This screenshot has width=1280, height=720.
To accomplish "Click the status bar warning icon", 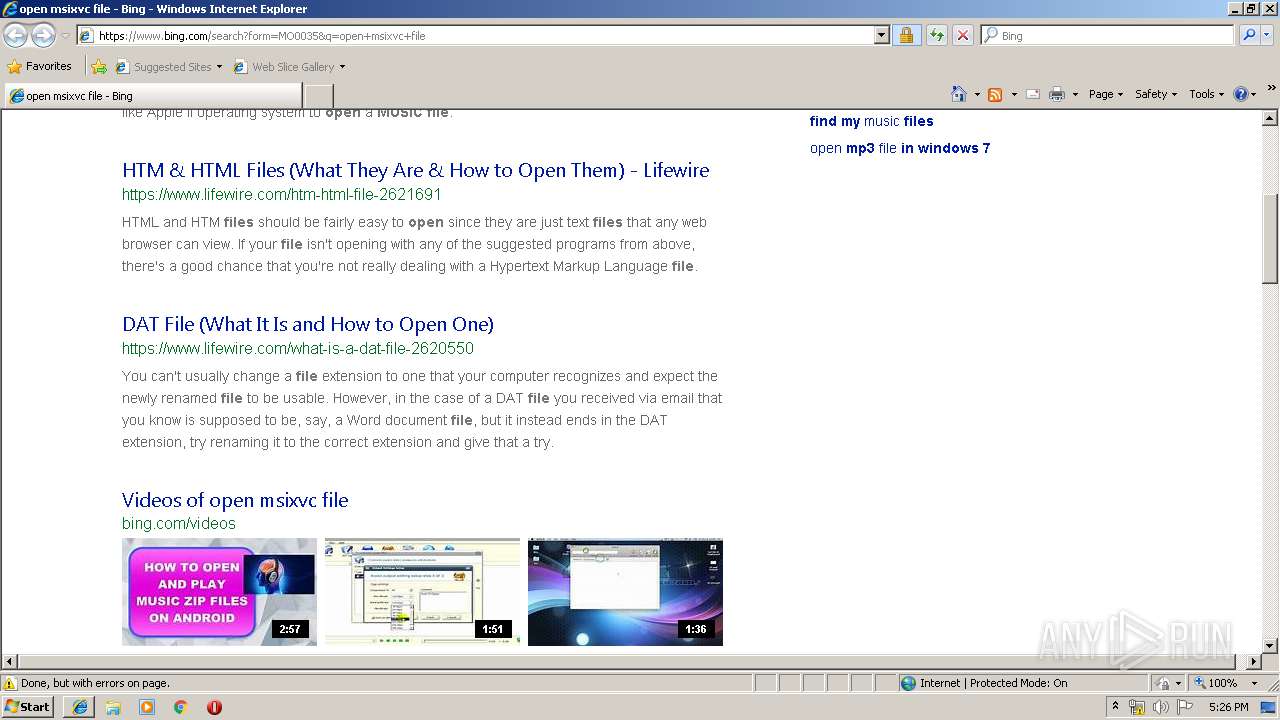I will pos(10,683).
